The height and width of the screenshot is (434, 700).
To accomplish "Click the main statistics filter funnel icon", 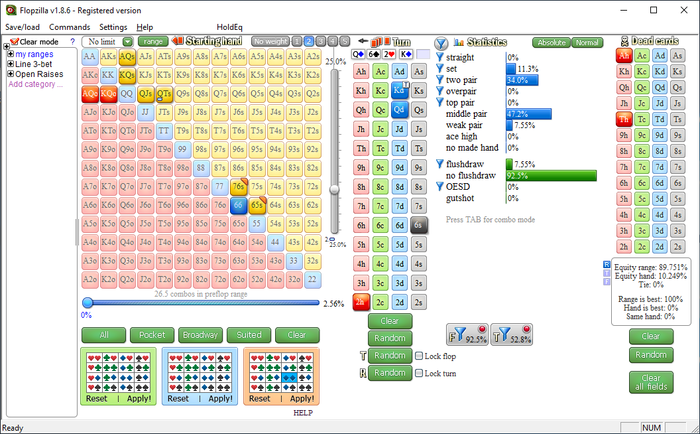I will [441, 43].
